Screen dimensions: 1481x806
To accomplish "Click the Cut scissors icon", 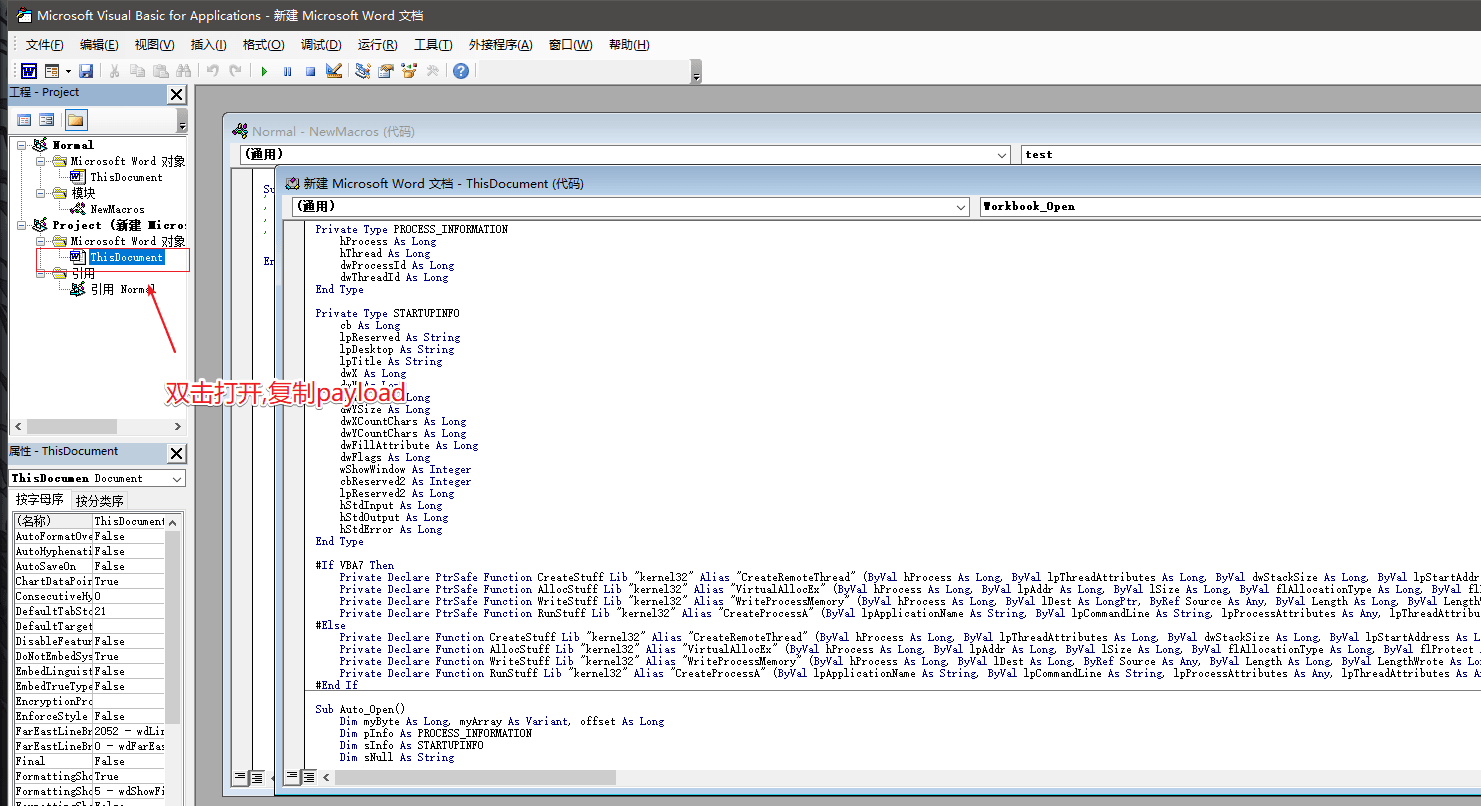I will pyautogui.click(x=114, y=71).
